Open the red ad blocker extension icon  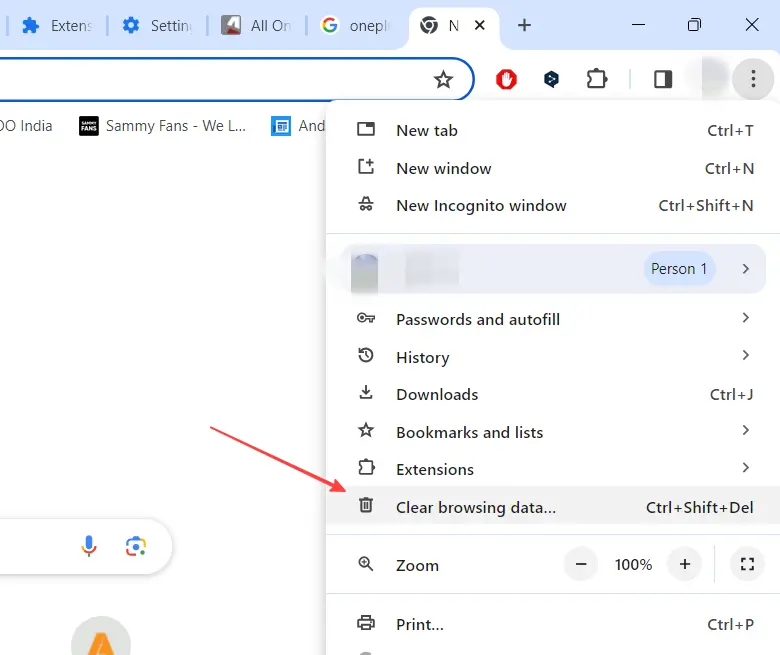(x=507, y=80)
